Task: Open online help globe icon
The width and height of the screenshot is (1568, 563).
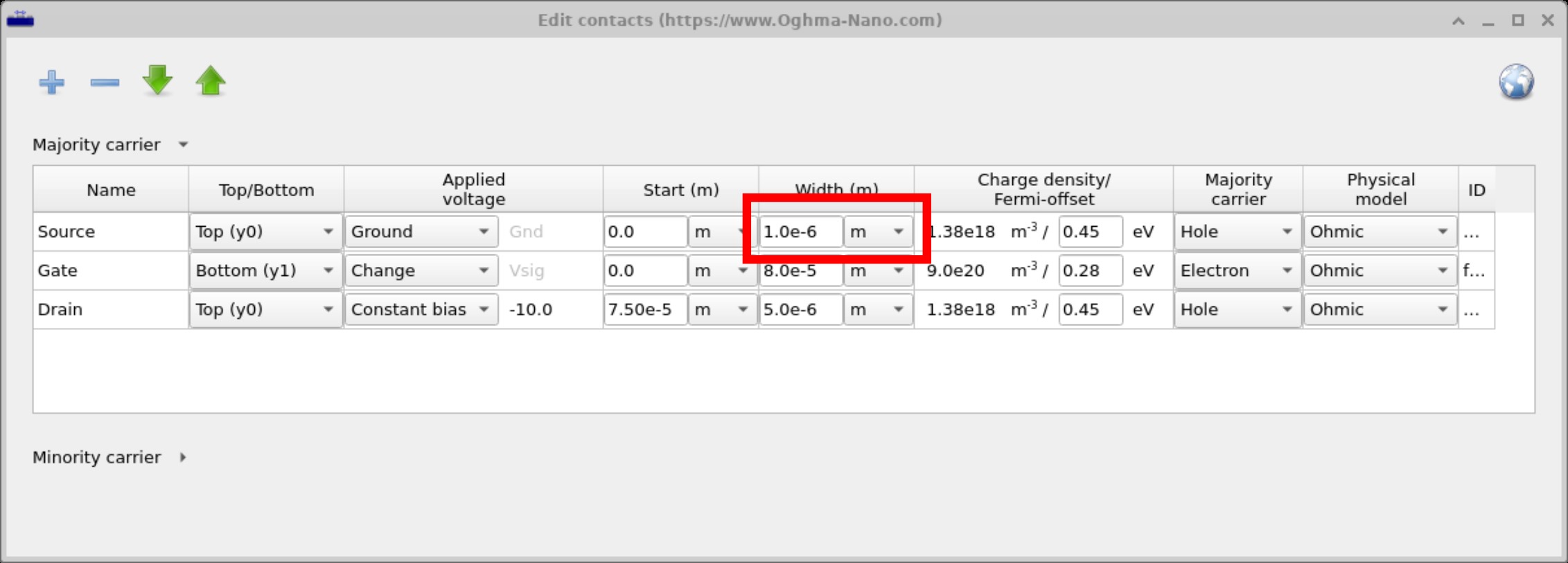Action: 1516,82
